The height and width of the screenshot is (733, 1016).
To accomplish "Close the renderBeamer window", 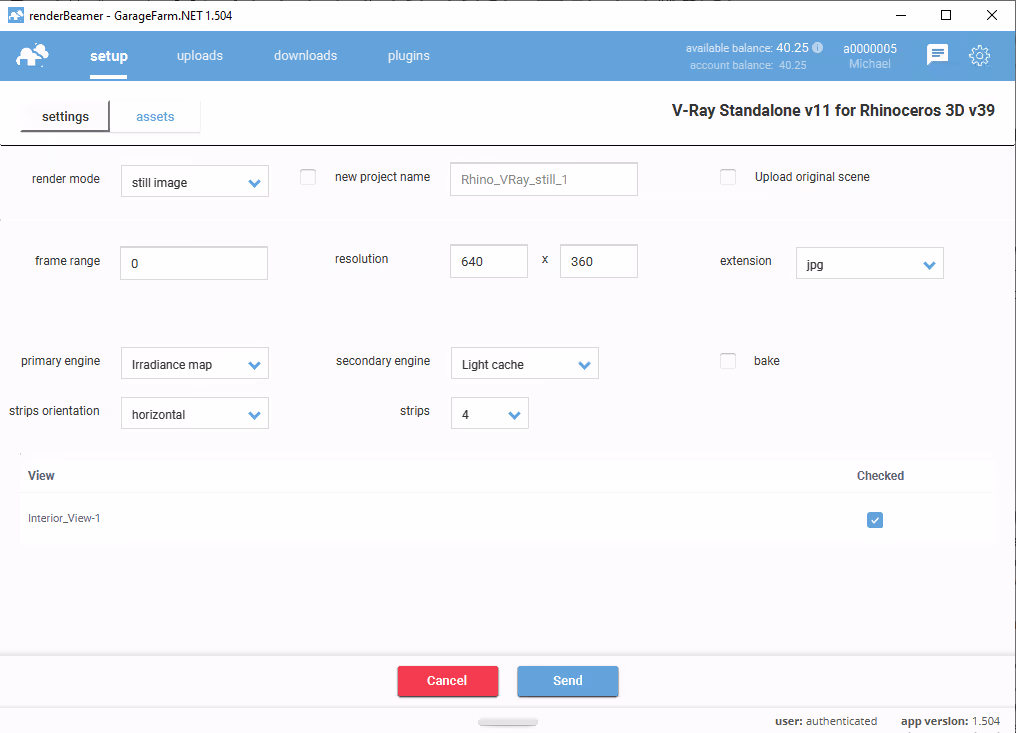I will [x=991, y=15].
